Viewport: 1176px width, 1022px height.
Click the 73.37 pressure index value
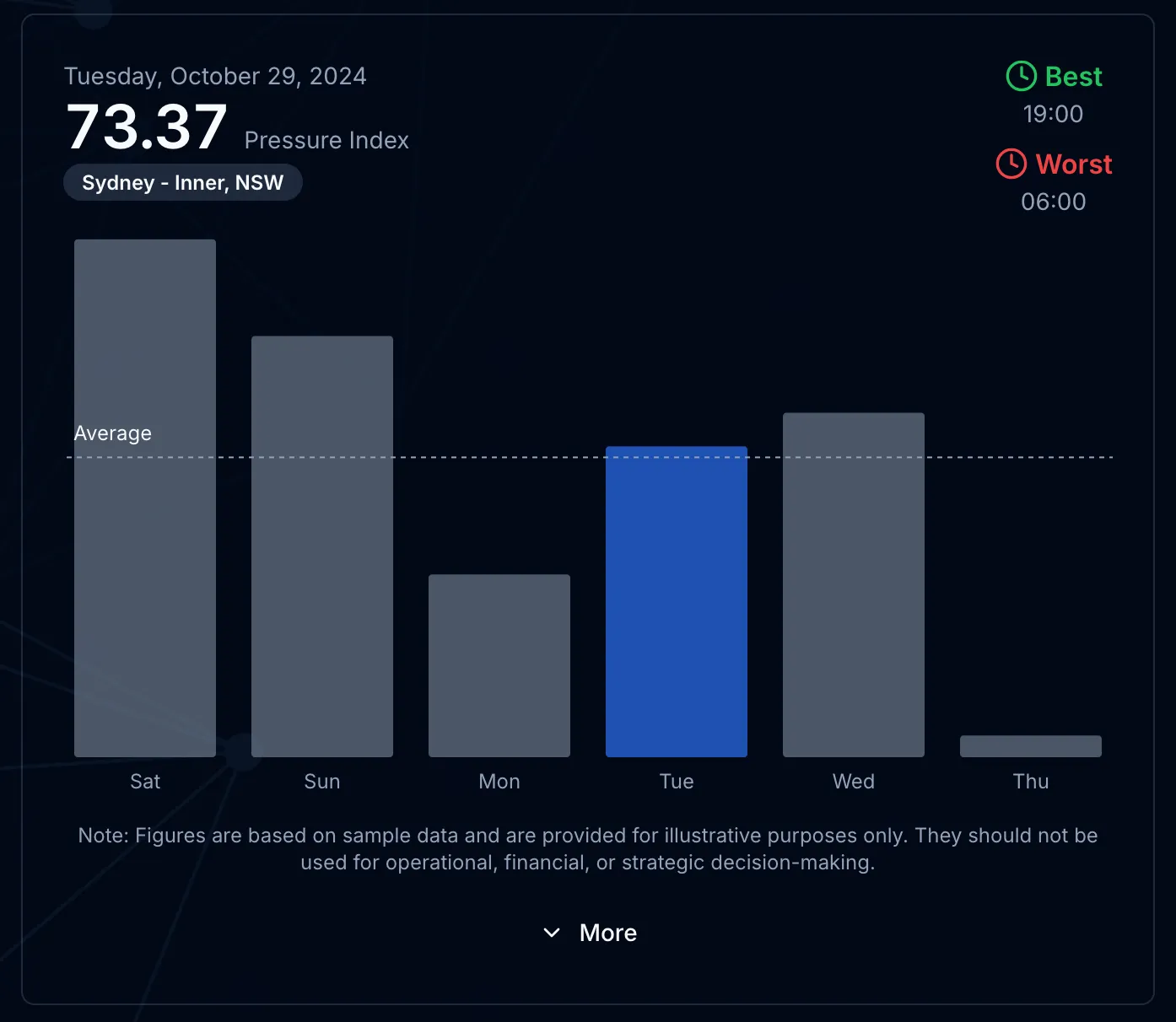[147, 127]
